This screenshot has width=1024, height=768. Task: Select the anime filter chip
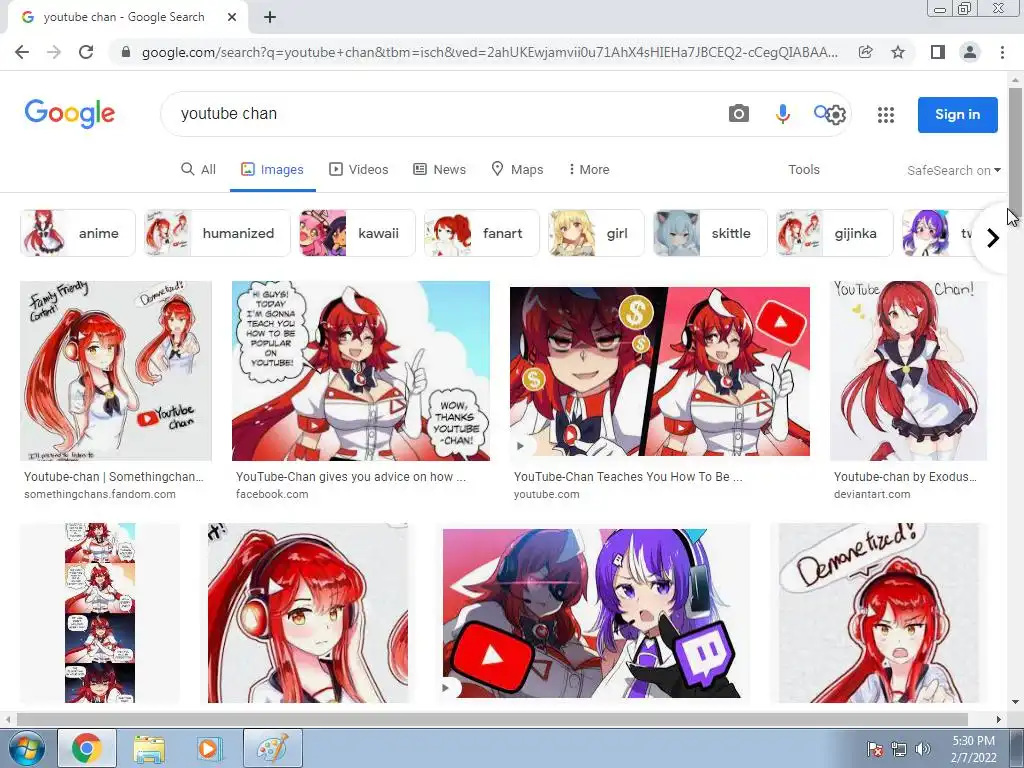tap(78, 233)
